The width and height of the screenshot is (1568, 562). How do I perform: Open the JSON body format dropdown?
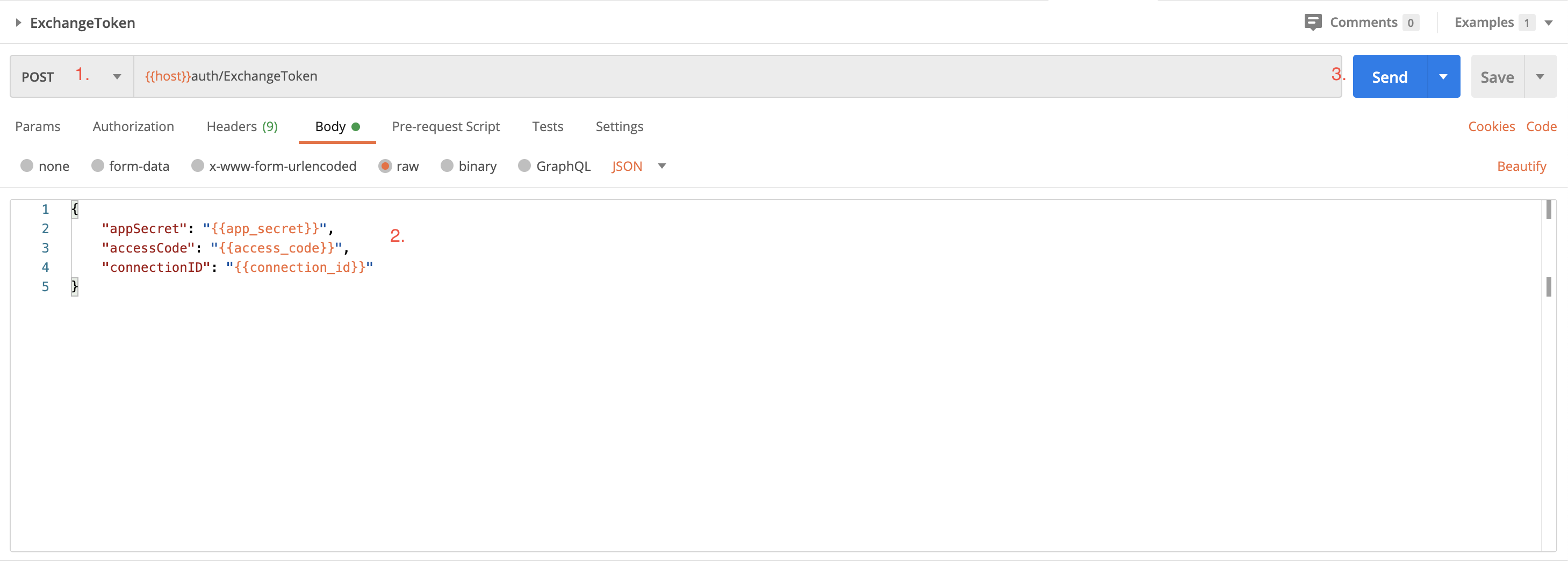tap(638, 166)
